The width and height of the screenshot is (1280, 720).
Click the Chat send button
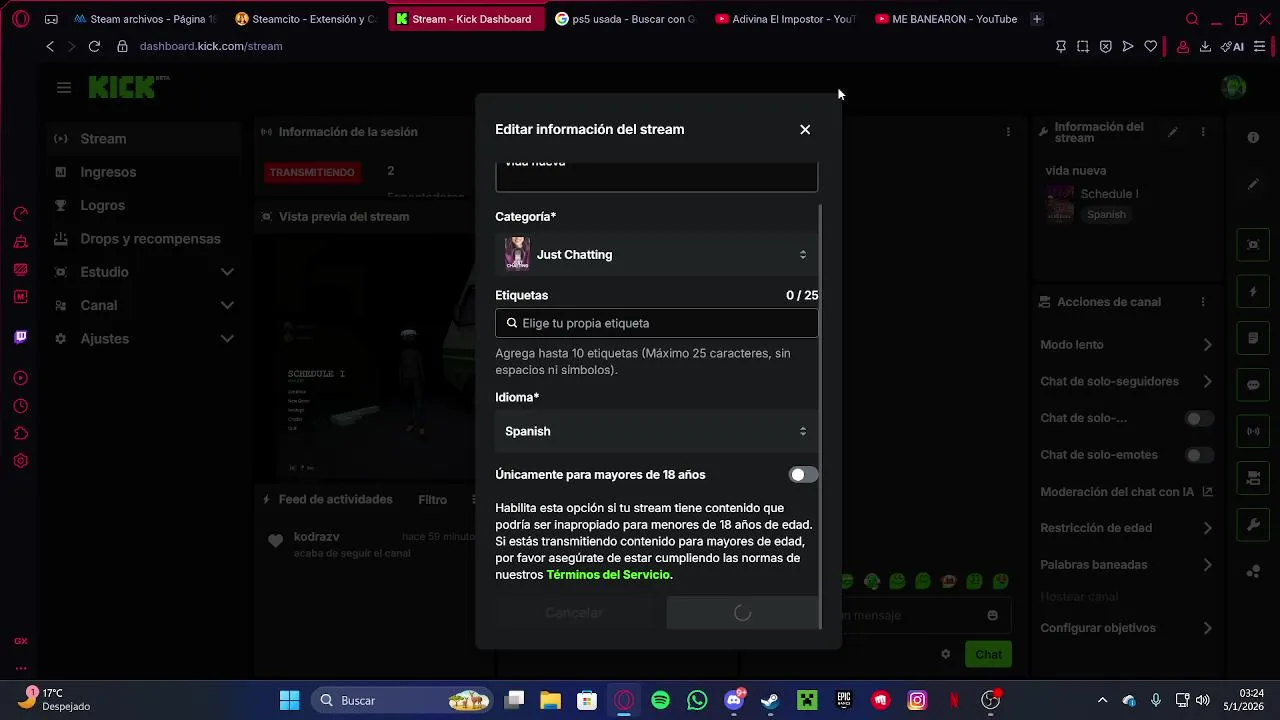click(x=988, y=654)
